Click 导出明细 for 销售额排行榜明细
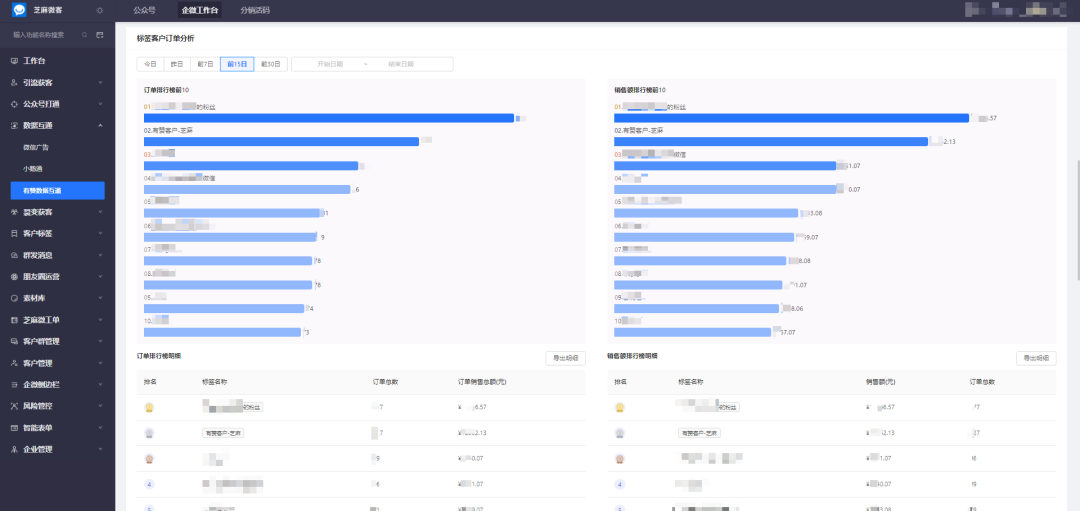 pos(1037,358)
